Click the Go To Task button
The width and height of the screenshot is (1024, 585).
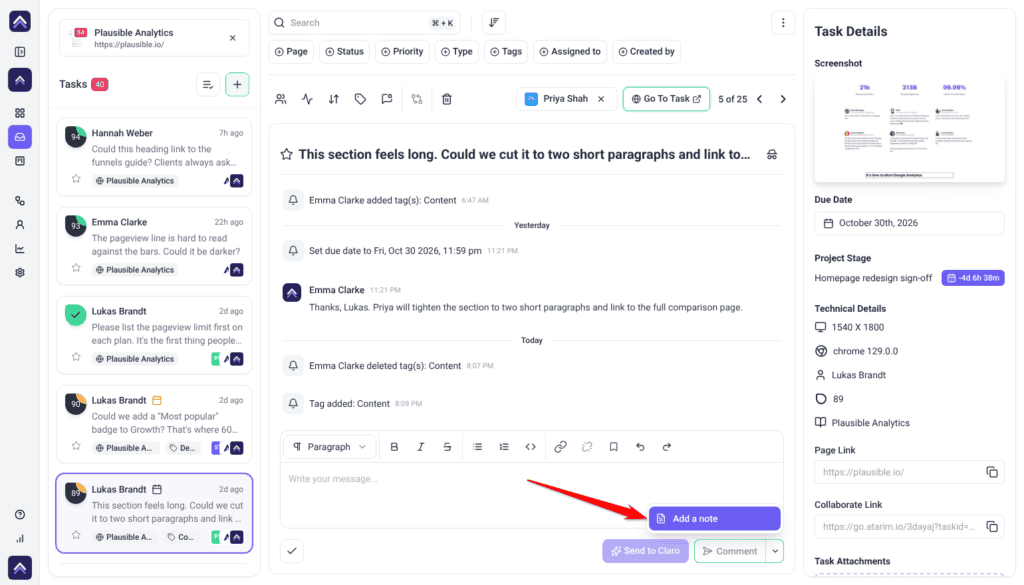666,99
